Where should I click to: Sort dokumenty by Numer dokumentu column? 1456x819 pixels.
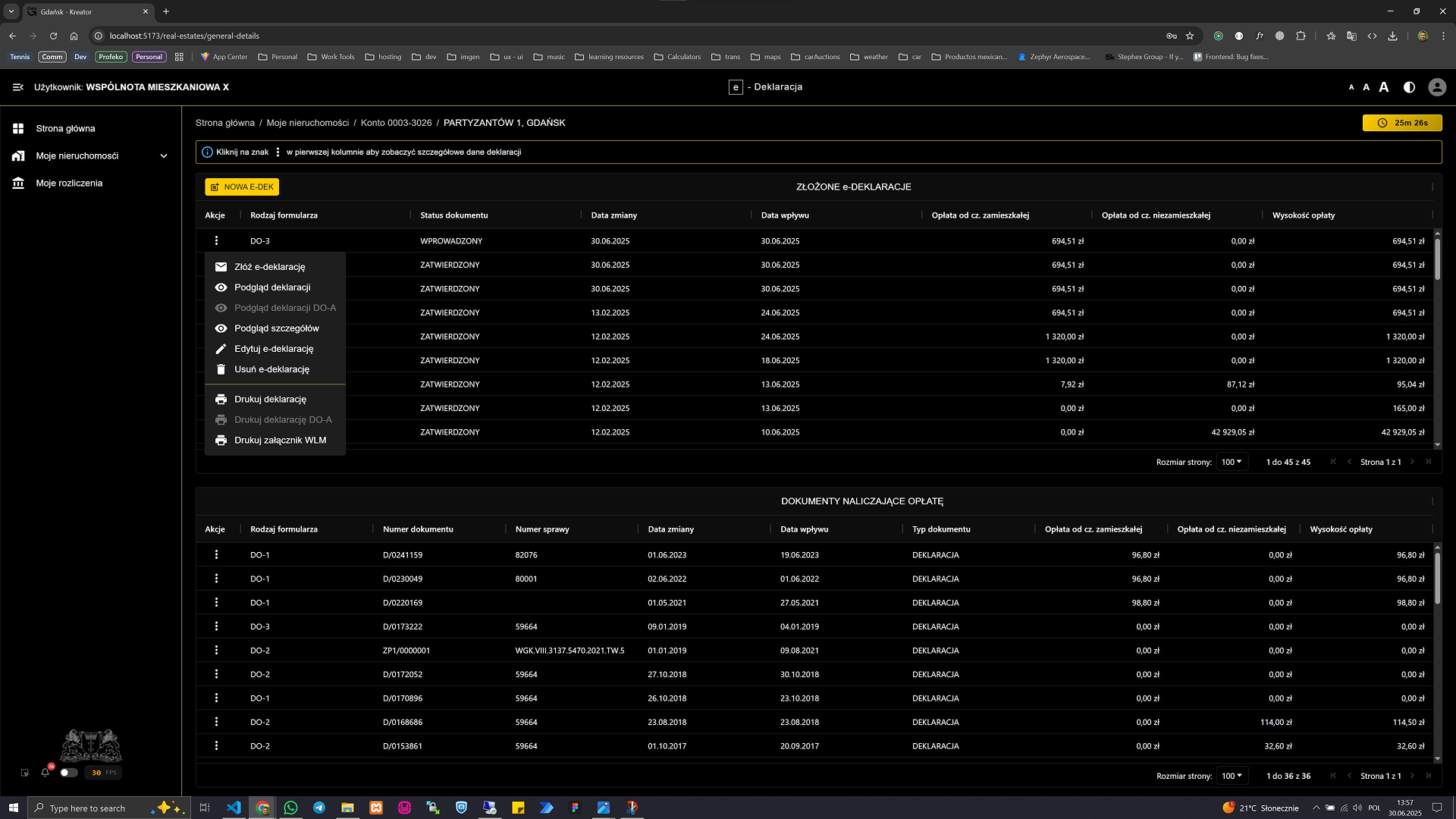tap(418, 529)
